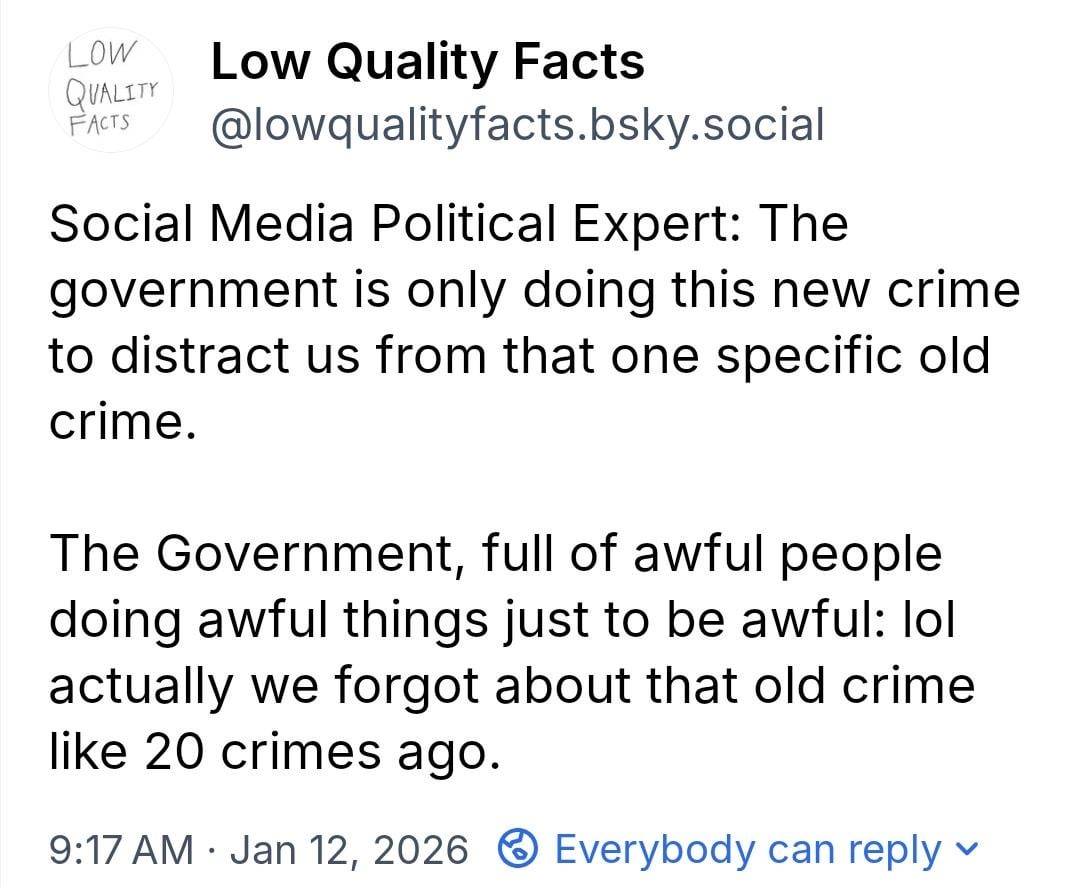Click the @lowqualityfacts.bsky.social handle
This screenshot has height=887, width=1080.
click(517, 125)
